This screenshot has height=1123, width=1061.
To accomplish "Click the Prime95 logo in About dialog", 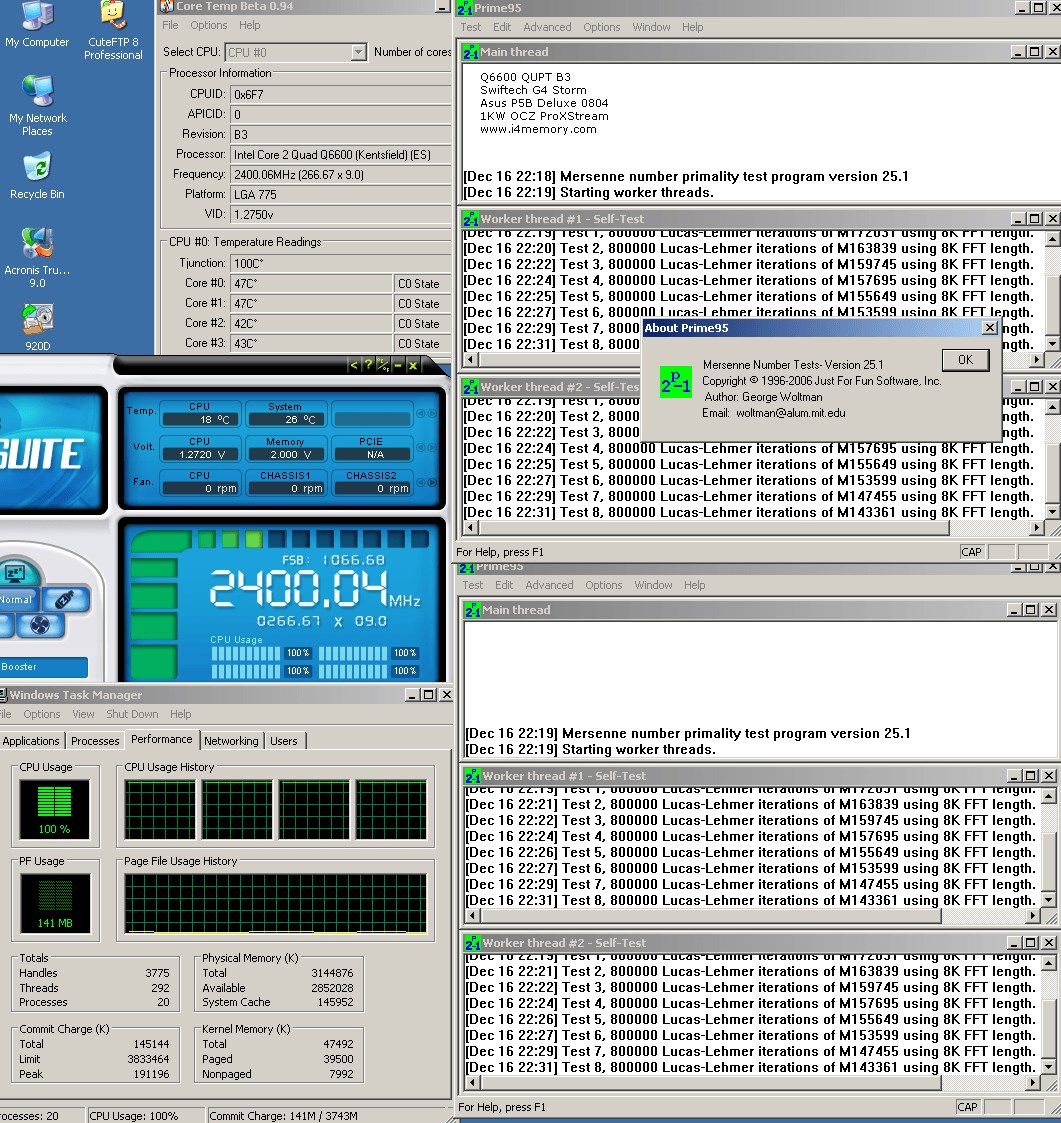I will [676, 382].
